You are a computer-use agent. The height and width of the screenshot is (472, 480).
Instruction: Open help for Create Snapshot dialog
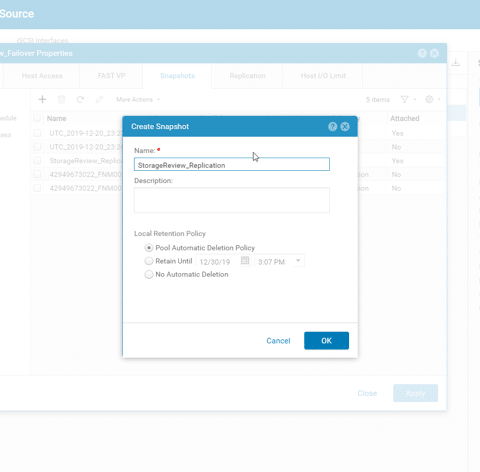[x=332, y=127]
